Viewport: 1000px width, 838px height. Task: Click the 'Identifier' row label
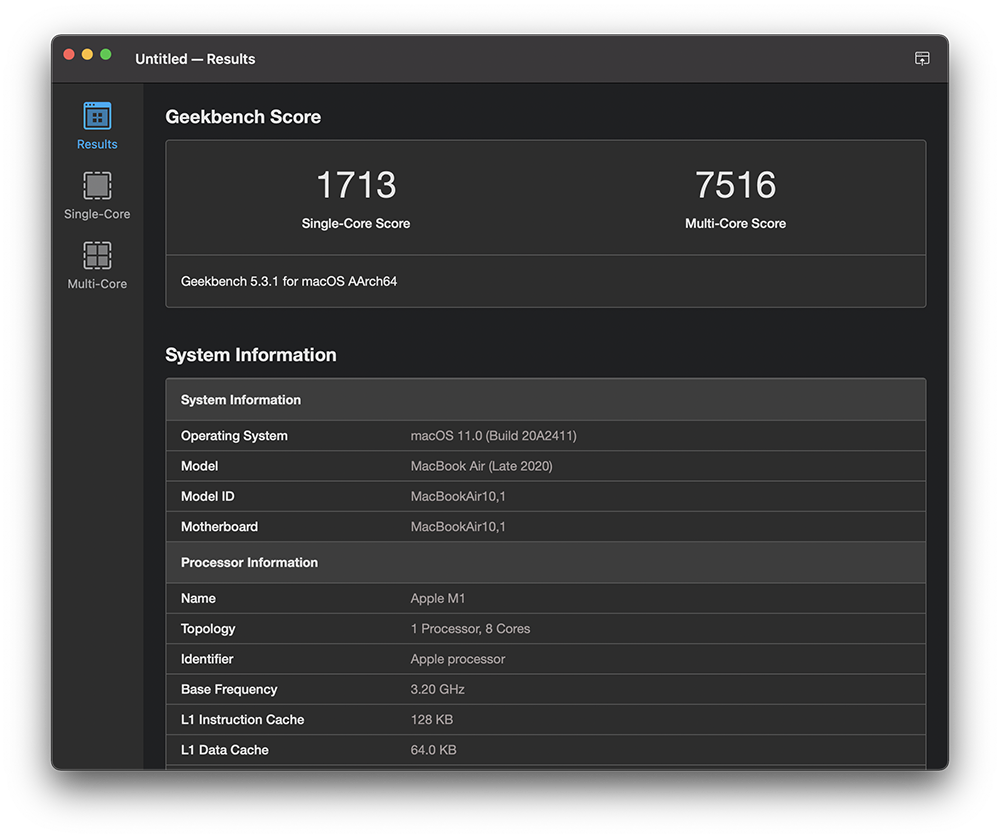point(207,659)
